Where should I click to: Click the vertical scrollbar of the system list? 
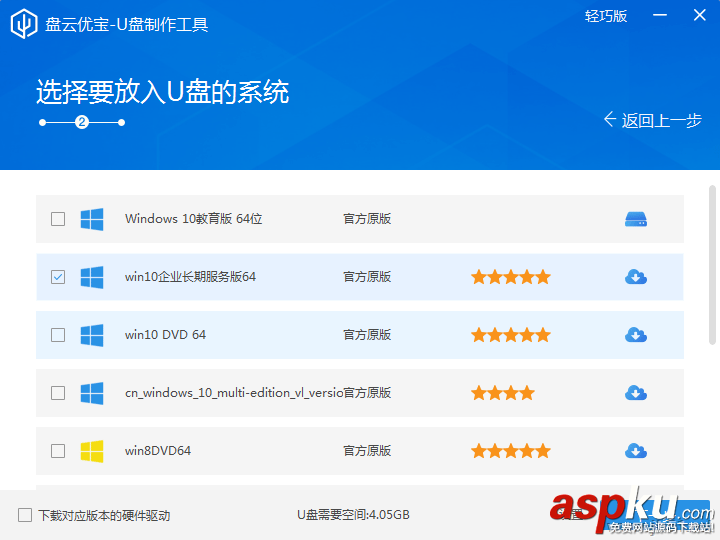coord(712,265)
